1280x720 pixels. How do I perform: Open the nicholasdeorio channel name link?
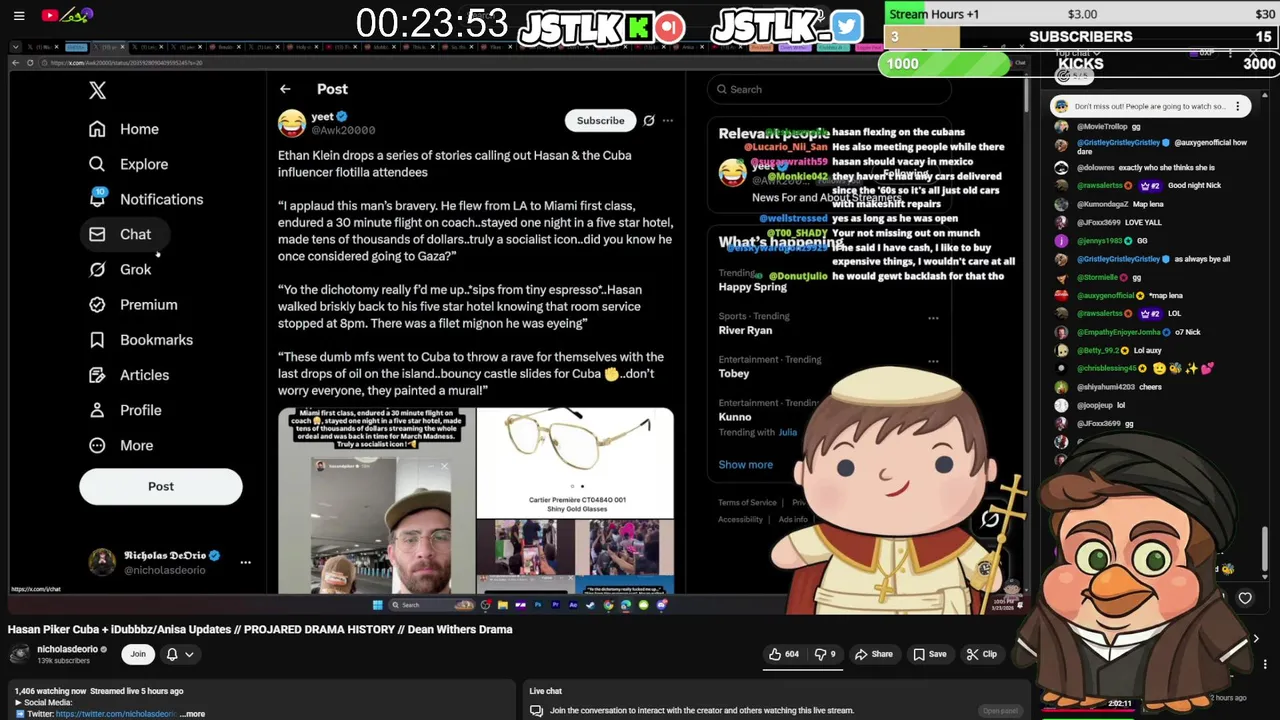pyautogui.click(x=67, y=649)
